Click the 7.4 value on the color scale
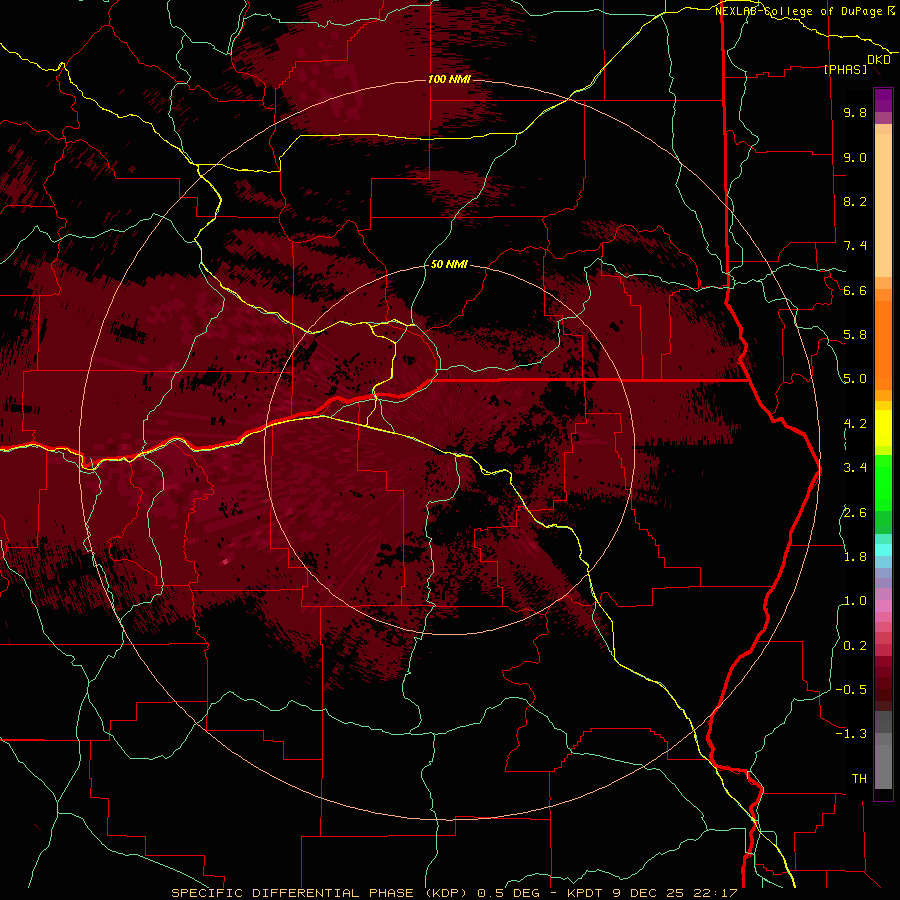Viewport: 900px width, 900px height. (855, 246)
